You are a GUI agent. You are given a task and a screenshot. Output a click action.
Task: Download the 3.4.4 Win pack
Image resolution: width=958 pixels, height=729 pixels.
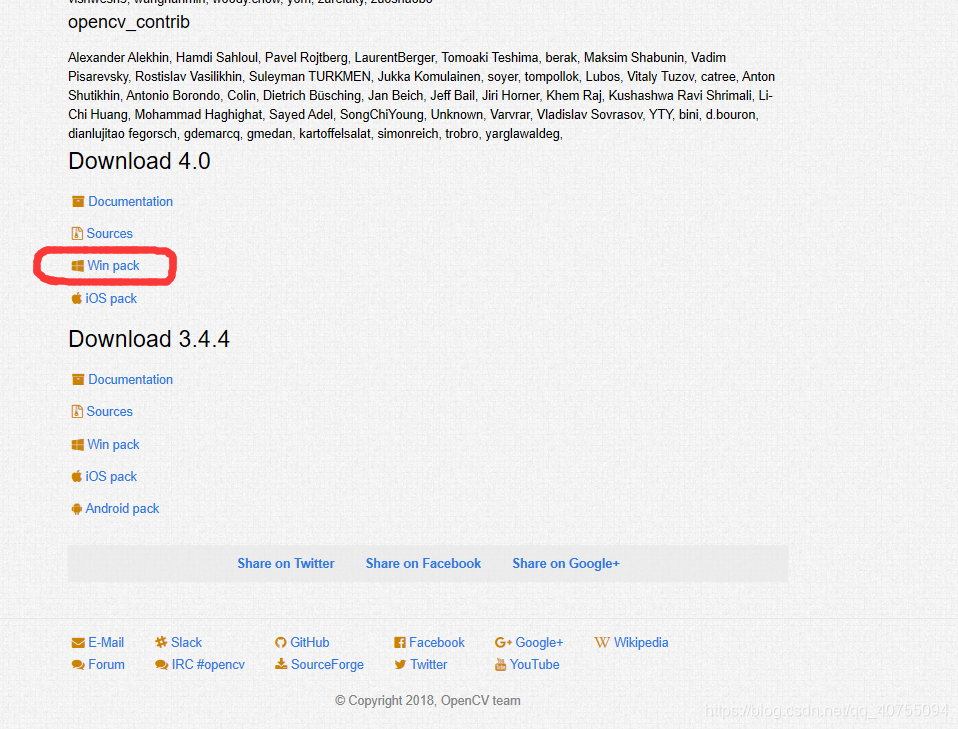coord(113,445)
